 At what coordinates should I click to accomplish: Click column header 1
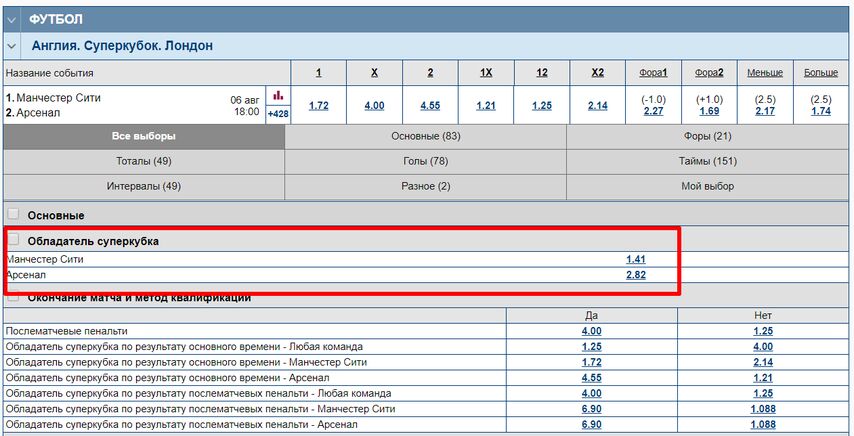coord(319,72)
